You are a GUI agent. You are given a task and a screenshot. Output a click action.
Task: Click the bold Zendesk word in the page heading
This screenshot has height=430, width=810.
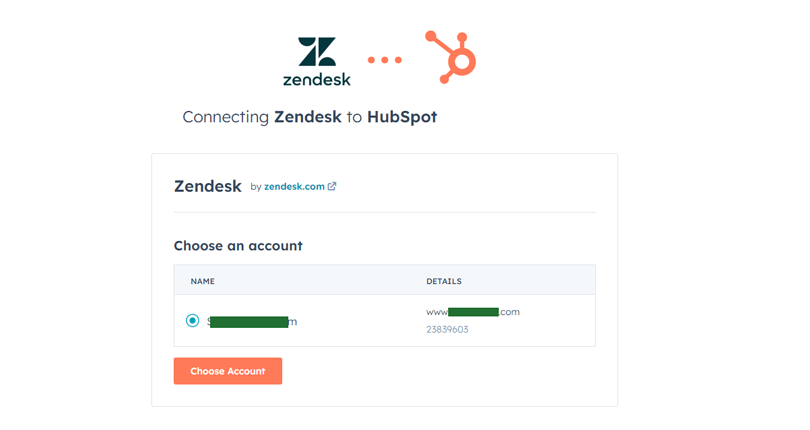click(x=308, y=117)
